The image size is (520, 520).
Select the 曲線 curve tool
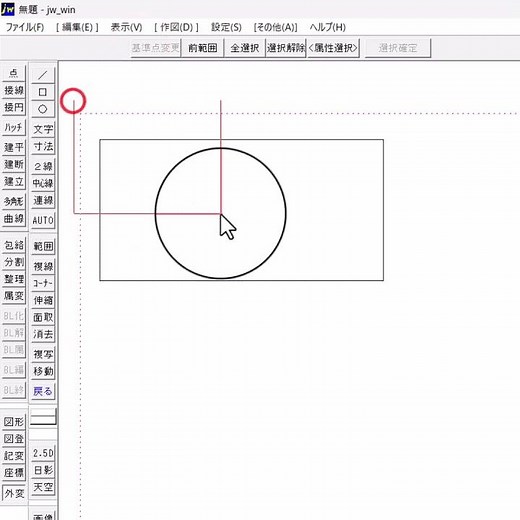click(x=14, y=218)
